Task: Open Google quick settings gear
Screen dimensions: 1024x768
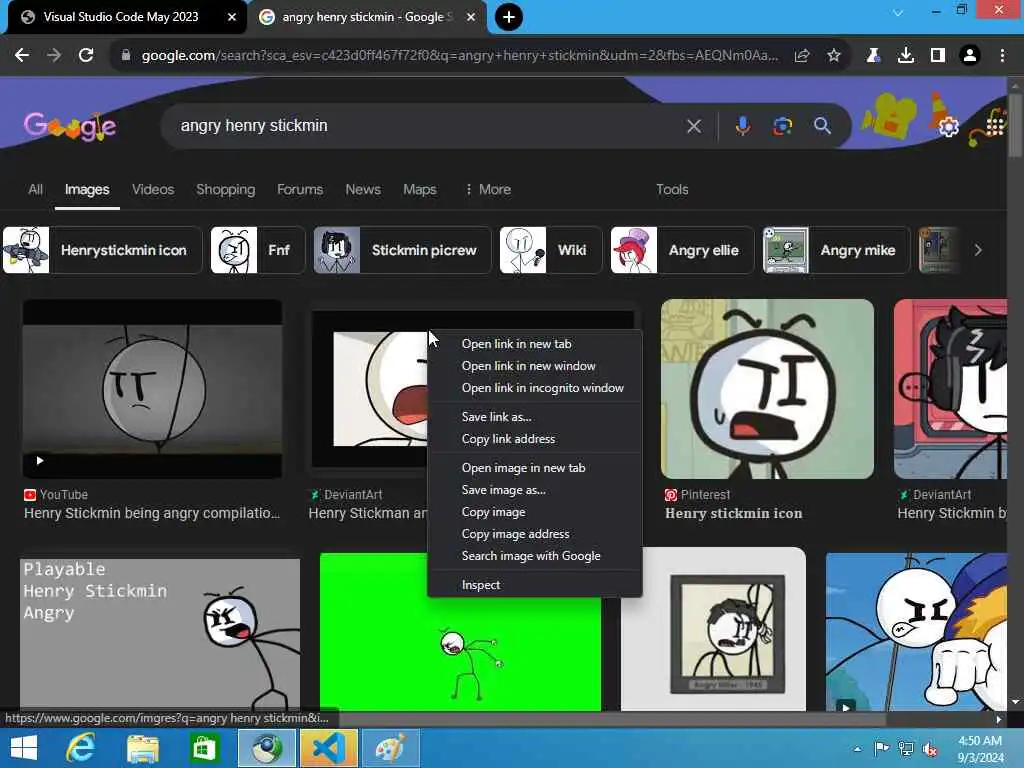Action: tap(948, 127)
